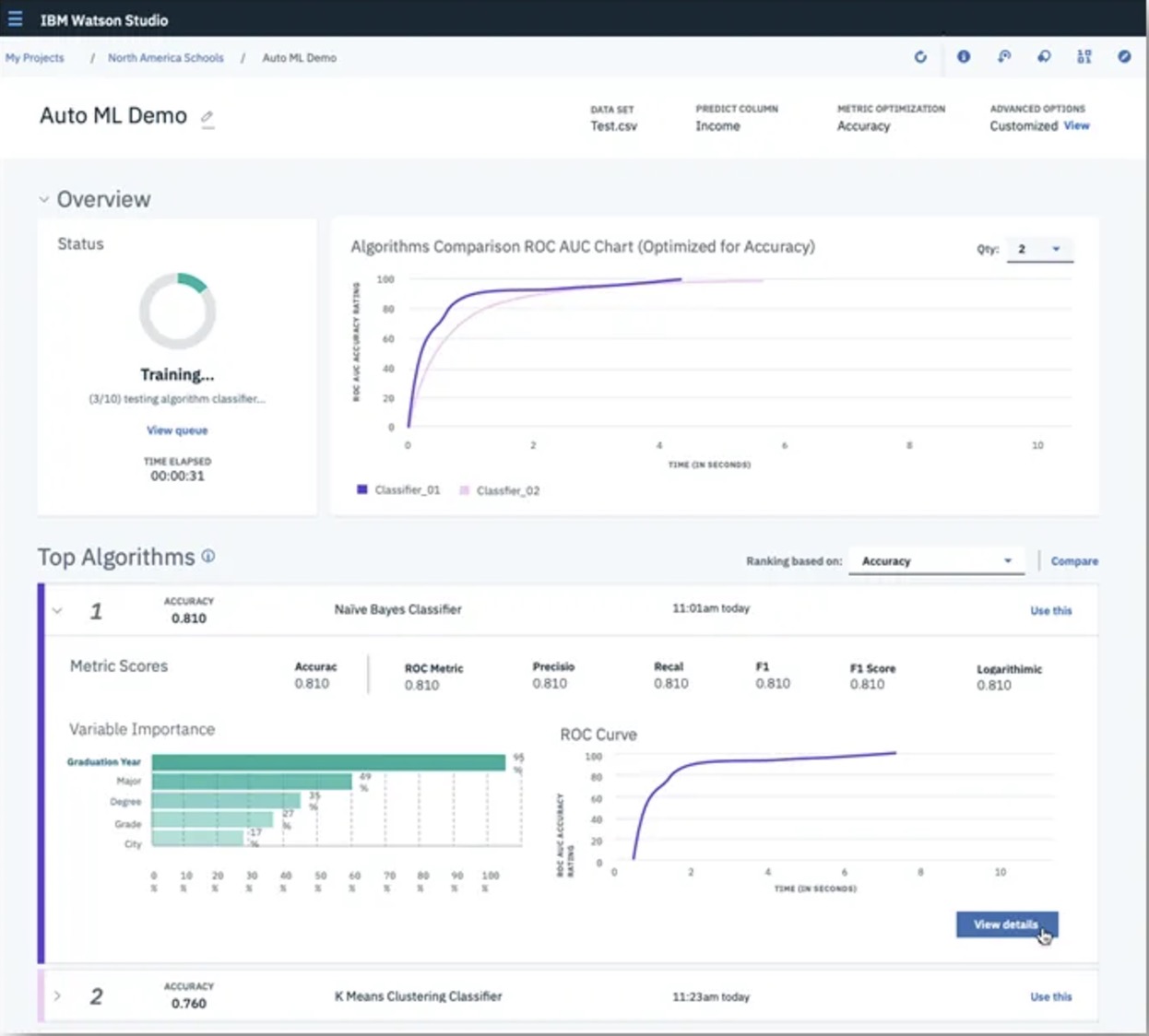Click the F1 Score label

[872, 668]
